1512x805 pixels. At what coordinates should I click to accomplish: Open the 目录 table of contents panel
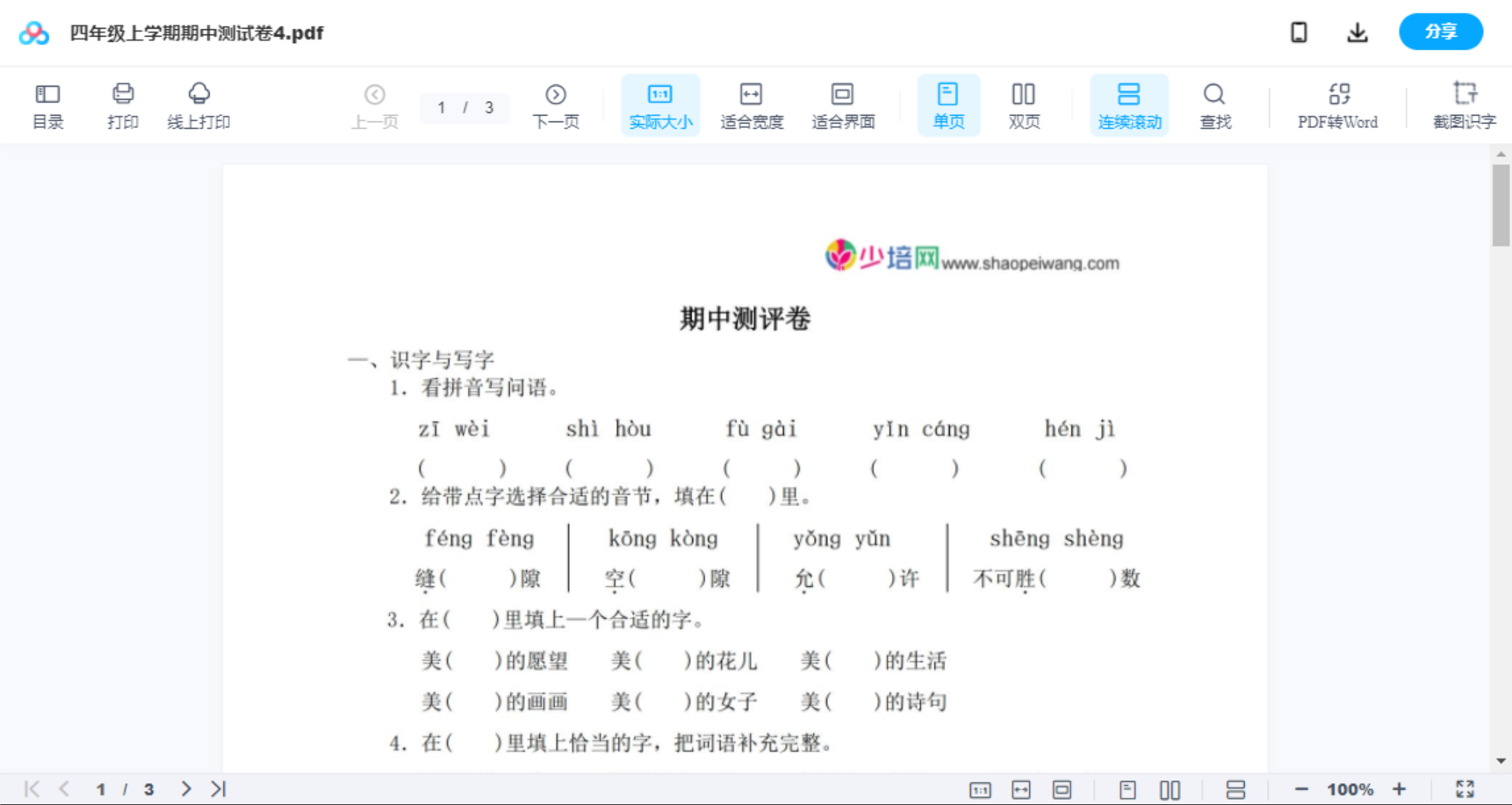(x=47, y=104)
